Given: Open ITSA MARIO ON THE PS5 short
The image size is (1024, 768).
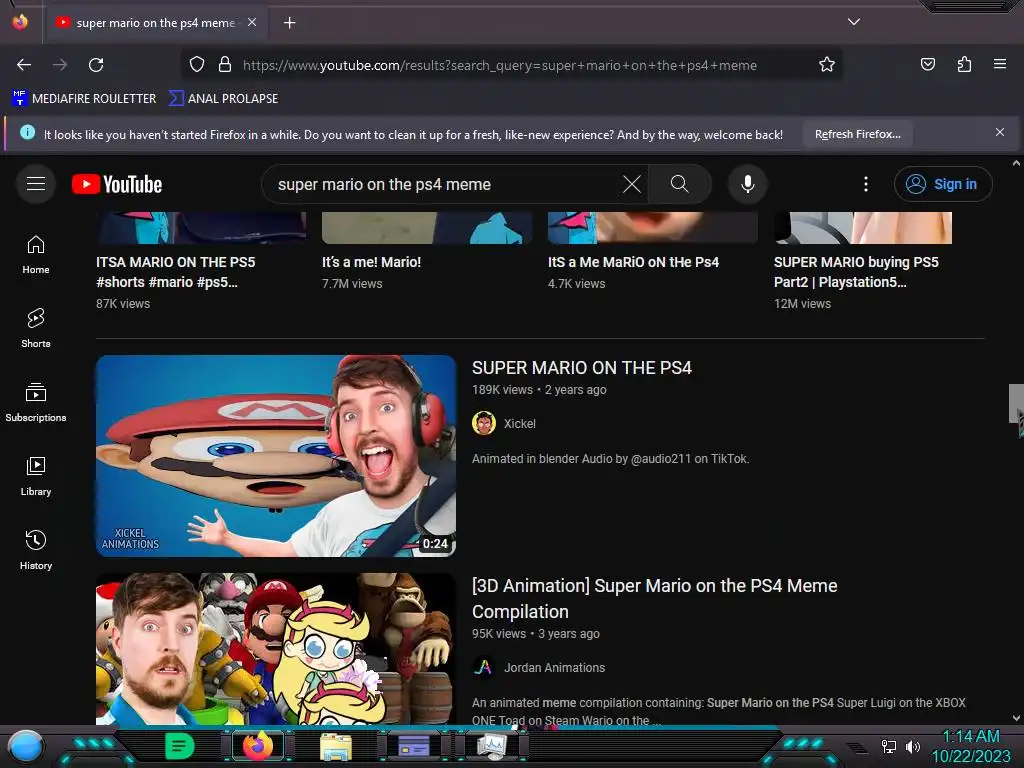Looking at the screenshot, I should coord(176,272).
